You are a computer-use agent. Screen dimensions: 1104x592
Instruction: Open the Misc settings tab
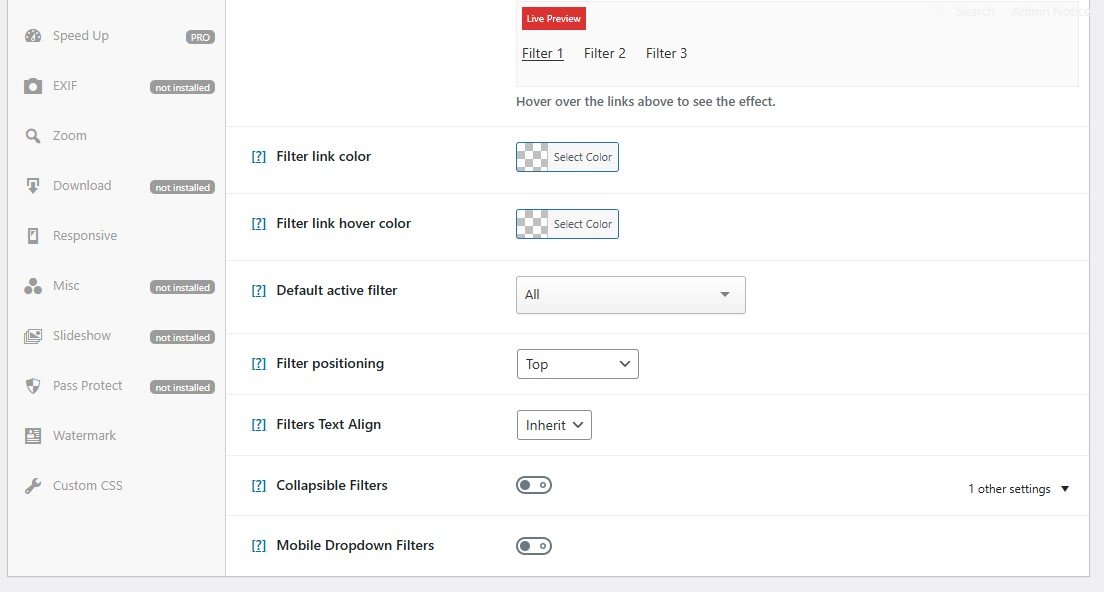point(66,286)
